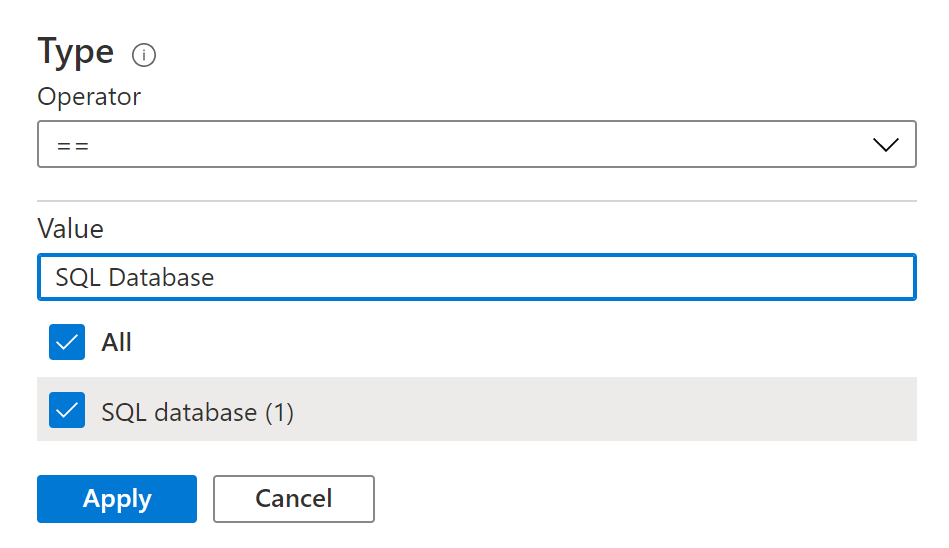Cancel the filter dialog
The image size is (949, 548).
pos(293,499)
